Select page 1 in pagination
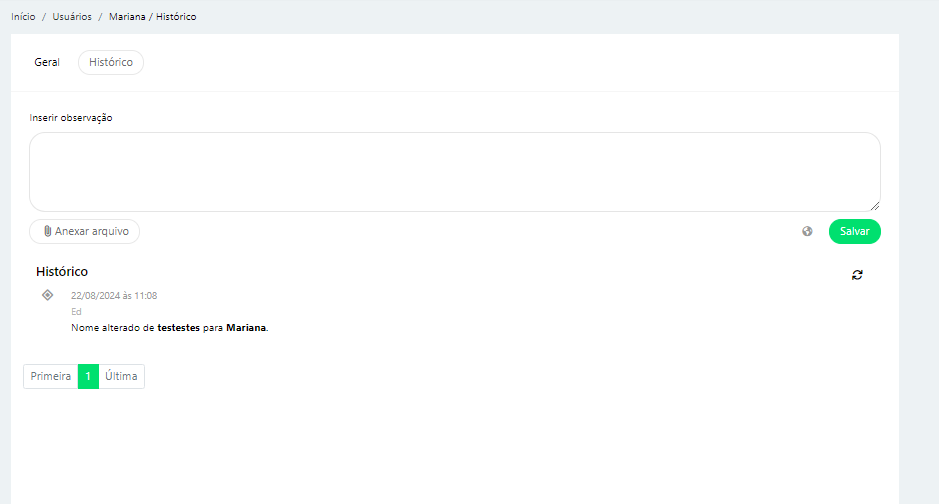Viewport: 939px width, 504px height. 88,376
